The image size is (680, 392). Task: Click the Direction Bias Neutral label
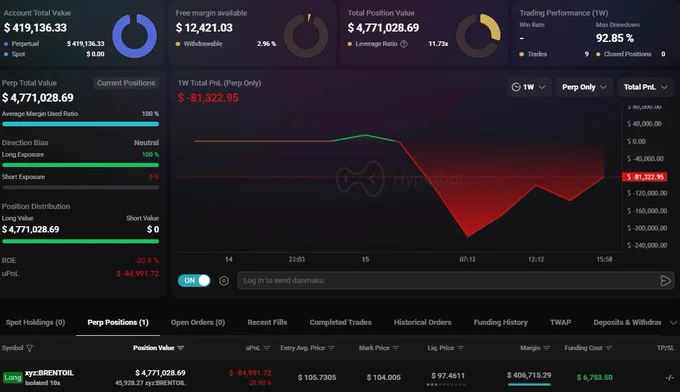pos(146,143)
